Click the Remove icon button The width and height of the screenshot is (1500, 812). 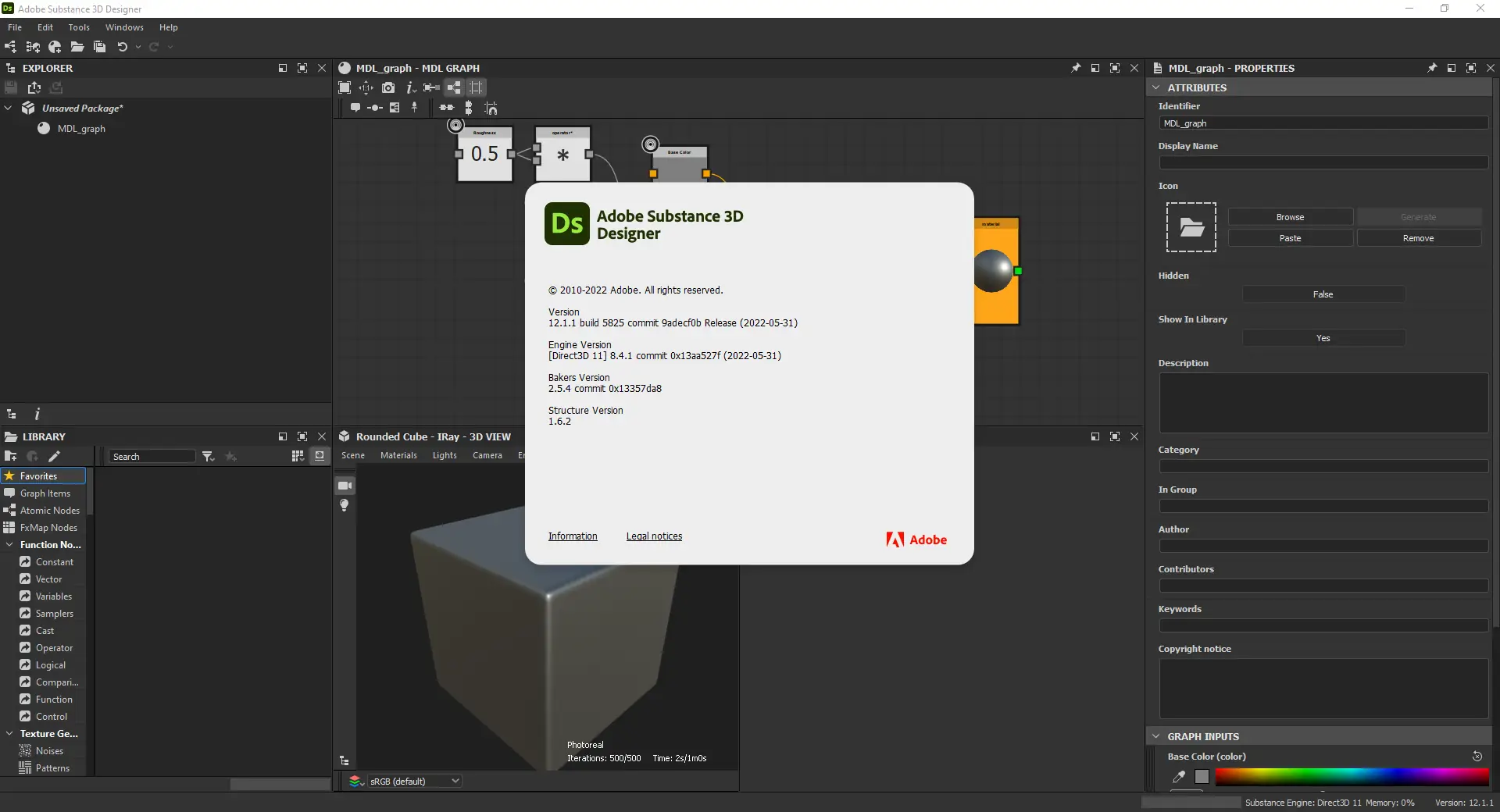click(1419, 238)
